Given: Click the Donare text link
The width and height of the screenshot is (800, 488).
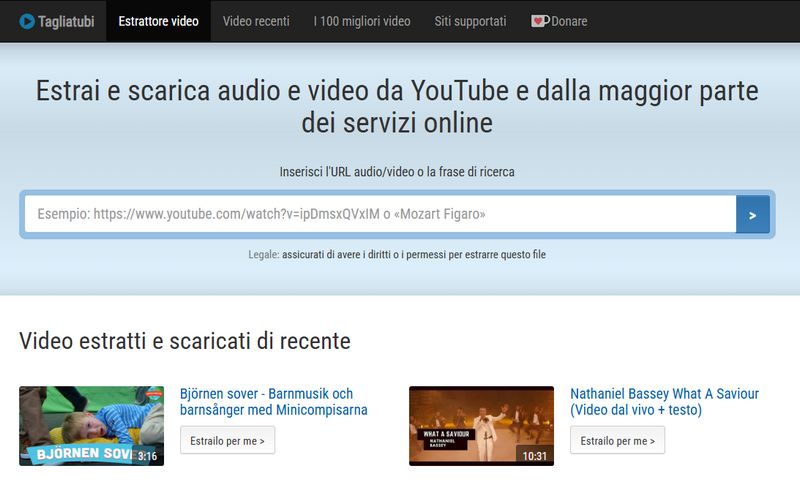Looking at the screenshot, I should click(568, 21).
